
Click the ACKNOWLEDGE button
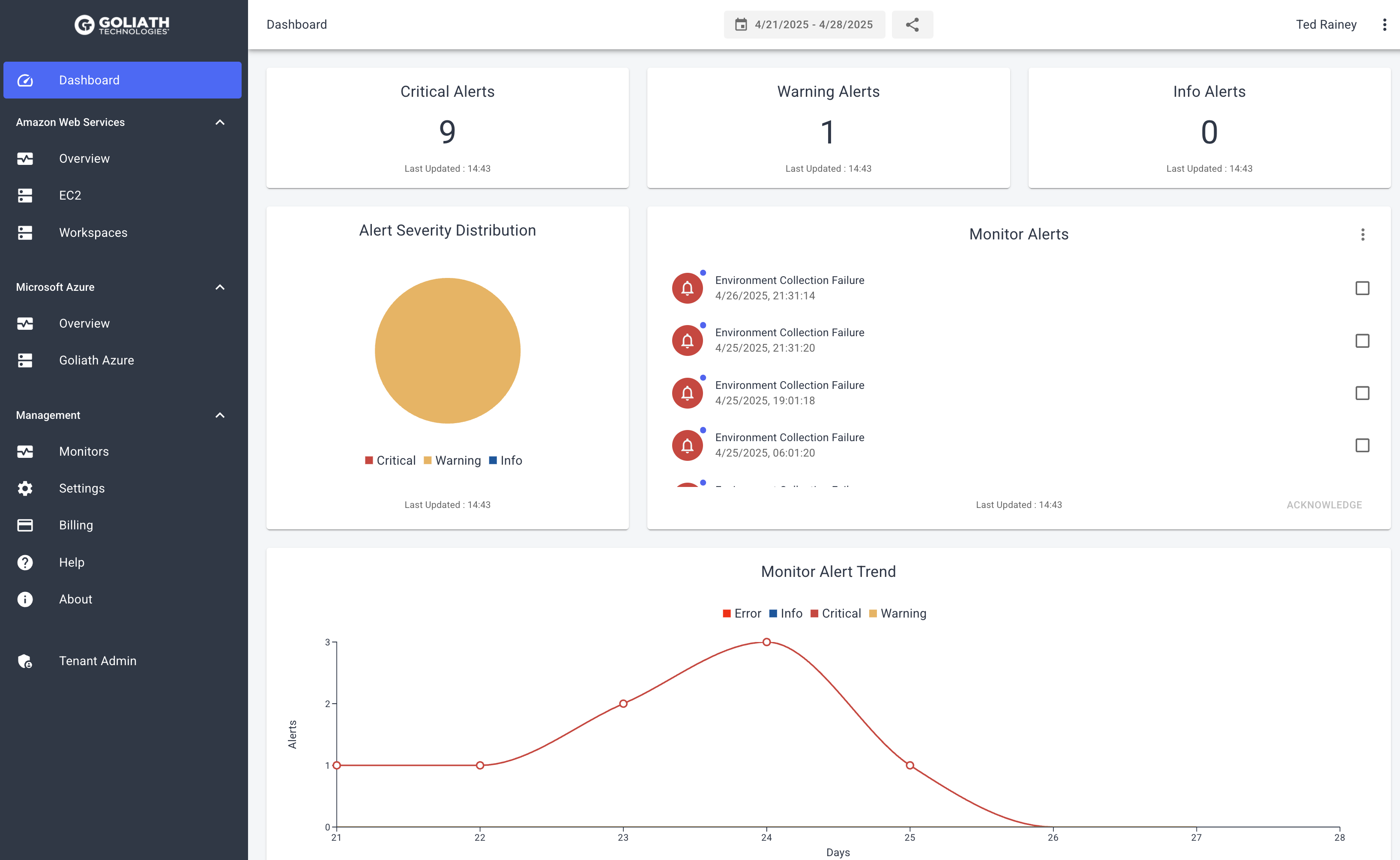click(x=1324, y=505)
